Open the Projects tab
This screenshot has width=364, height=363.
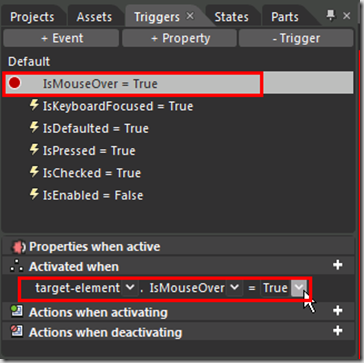32,17
